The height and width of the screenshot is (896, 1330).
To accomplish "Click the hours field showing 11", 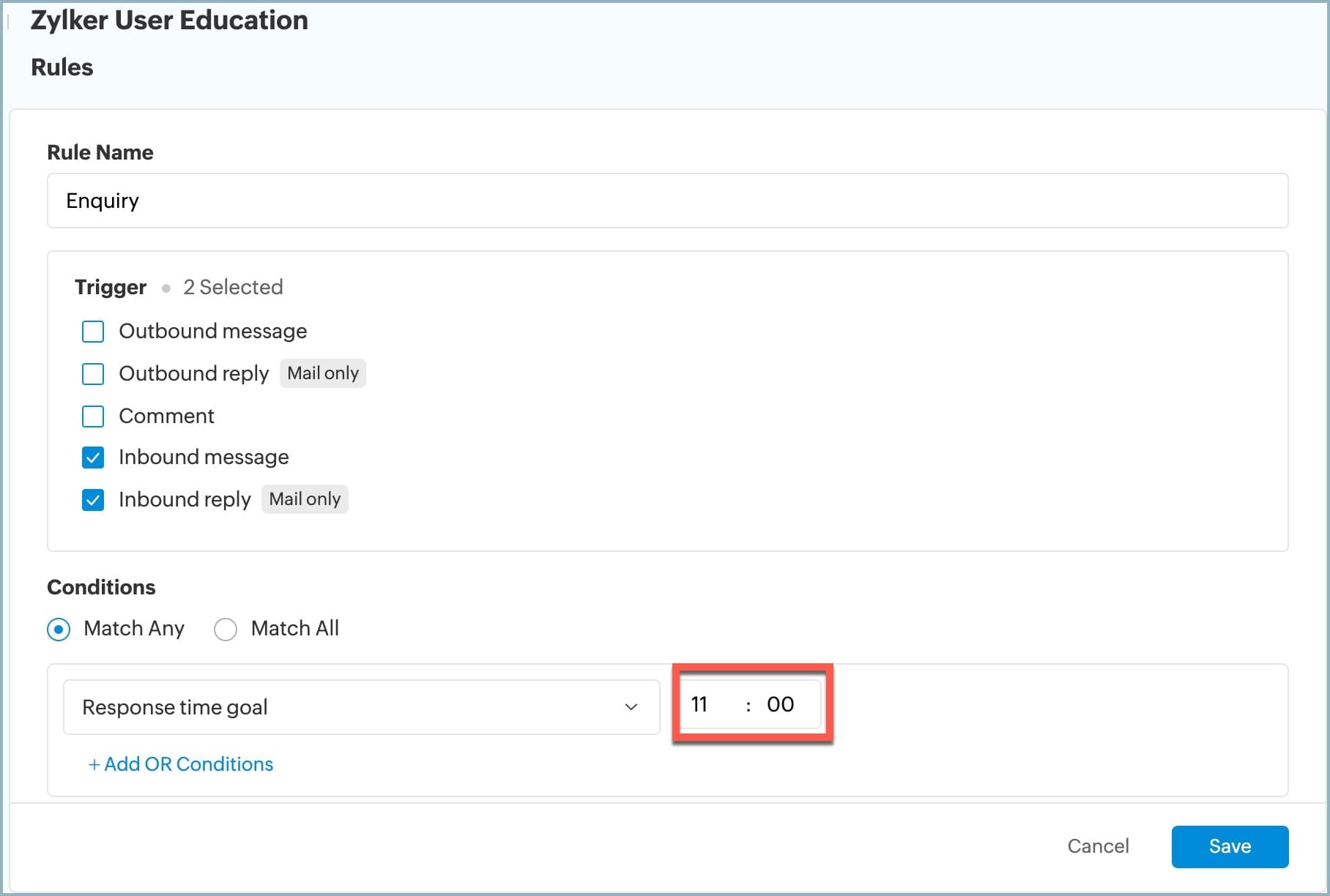I will pyautogui.click(x=700, y=705).
